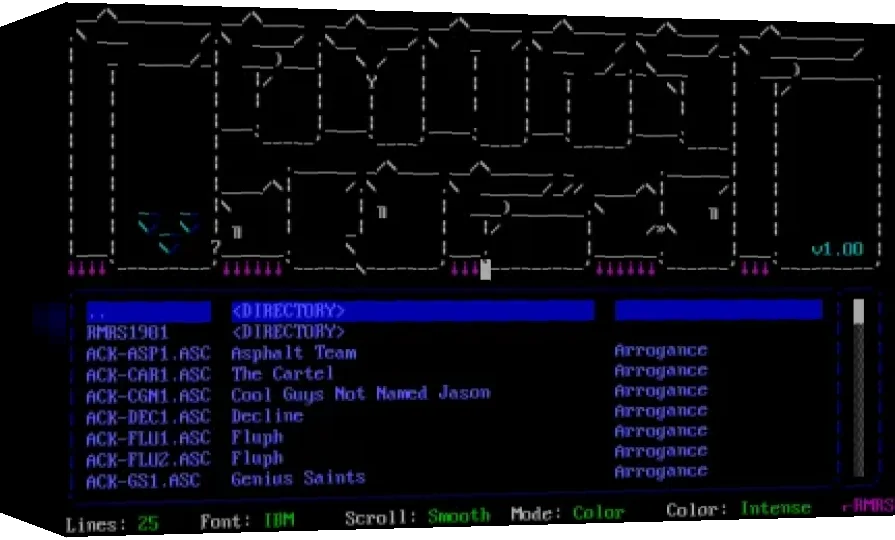Select file ACK-CAR1.ASC

click(148, 375)
